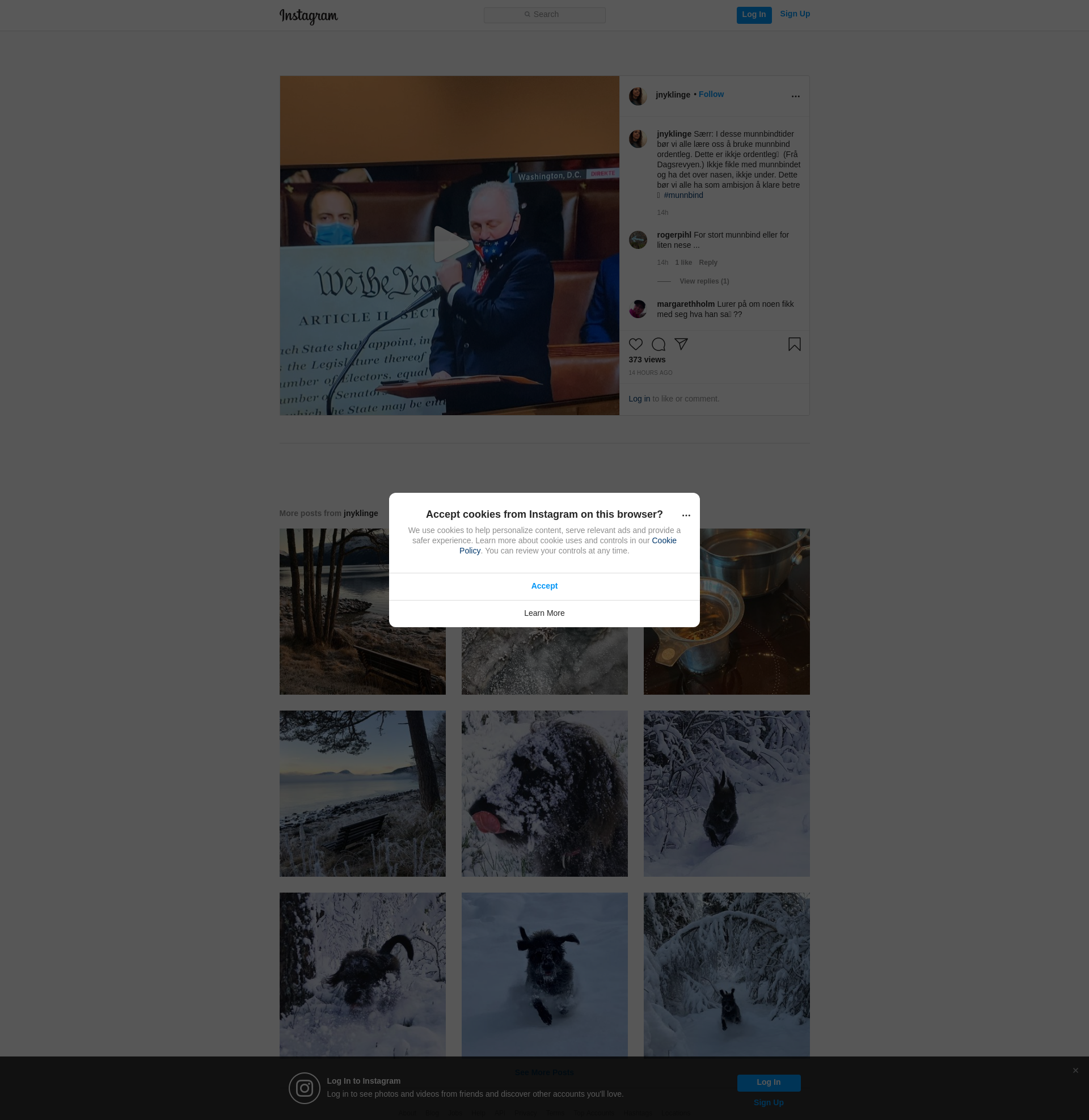Viewport: 1089px width, 1120px height.
Task: Open dusk fjord bench thumbnail
Action: pyautogui.click(x=362, y=793)
